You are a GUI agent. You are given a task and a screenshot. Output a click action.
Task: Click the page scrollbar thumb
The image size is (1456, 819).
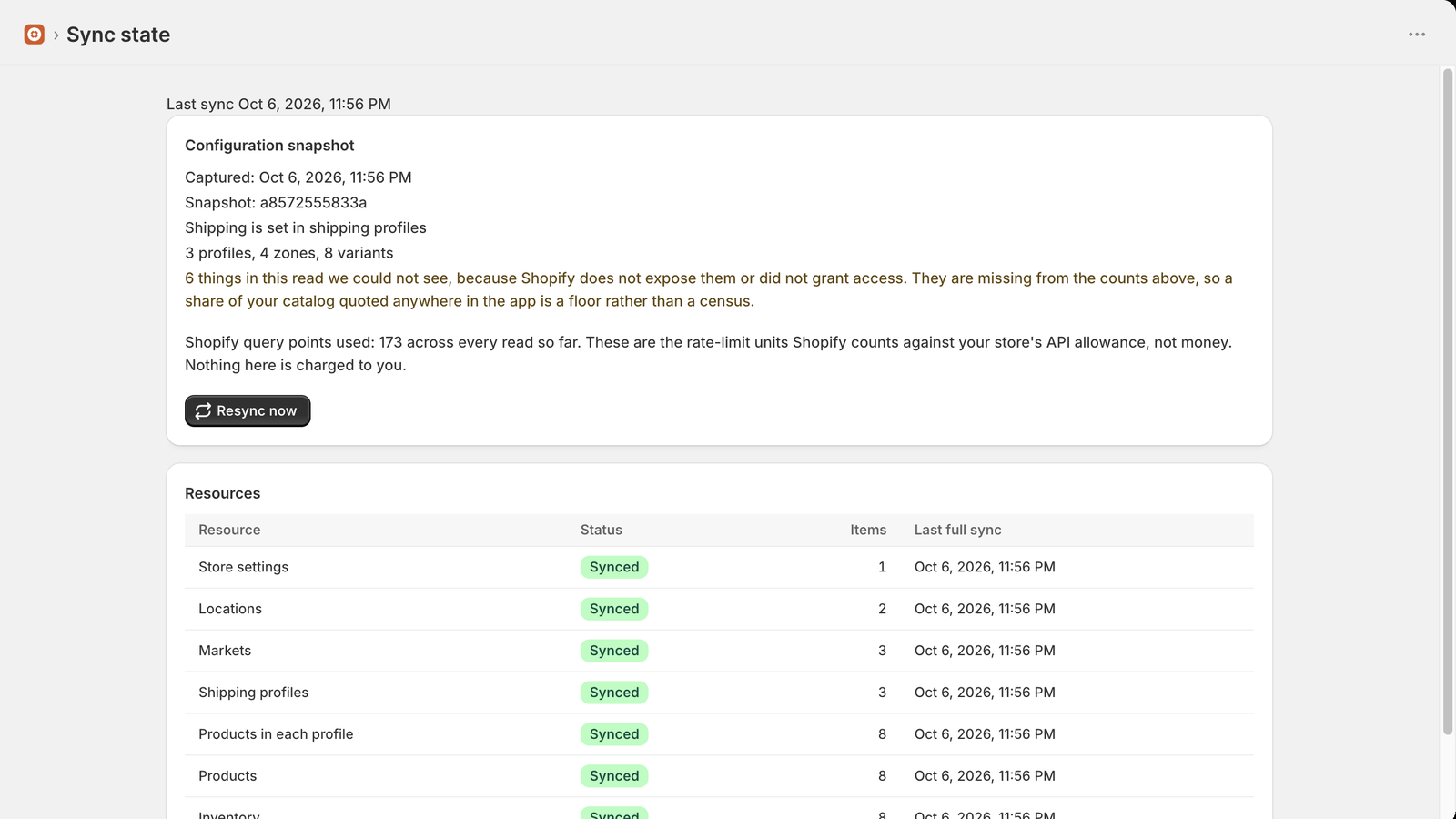(1448, 401)
